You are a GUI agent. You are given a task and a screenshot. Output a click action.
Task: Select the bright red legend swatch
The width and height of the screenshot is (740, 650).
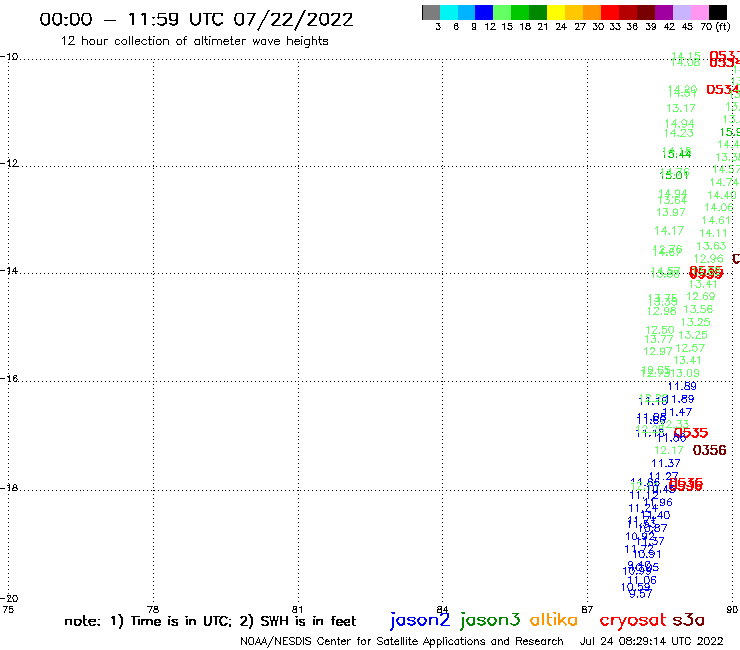pyautogui.click(x=610, y=12)
